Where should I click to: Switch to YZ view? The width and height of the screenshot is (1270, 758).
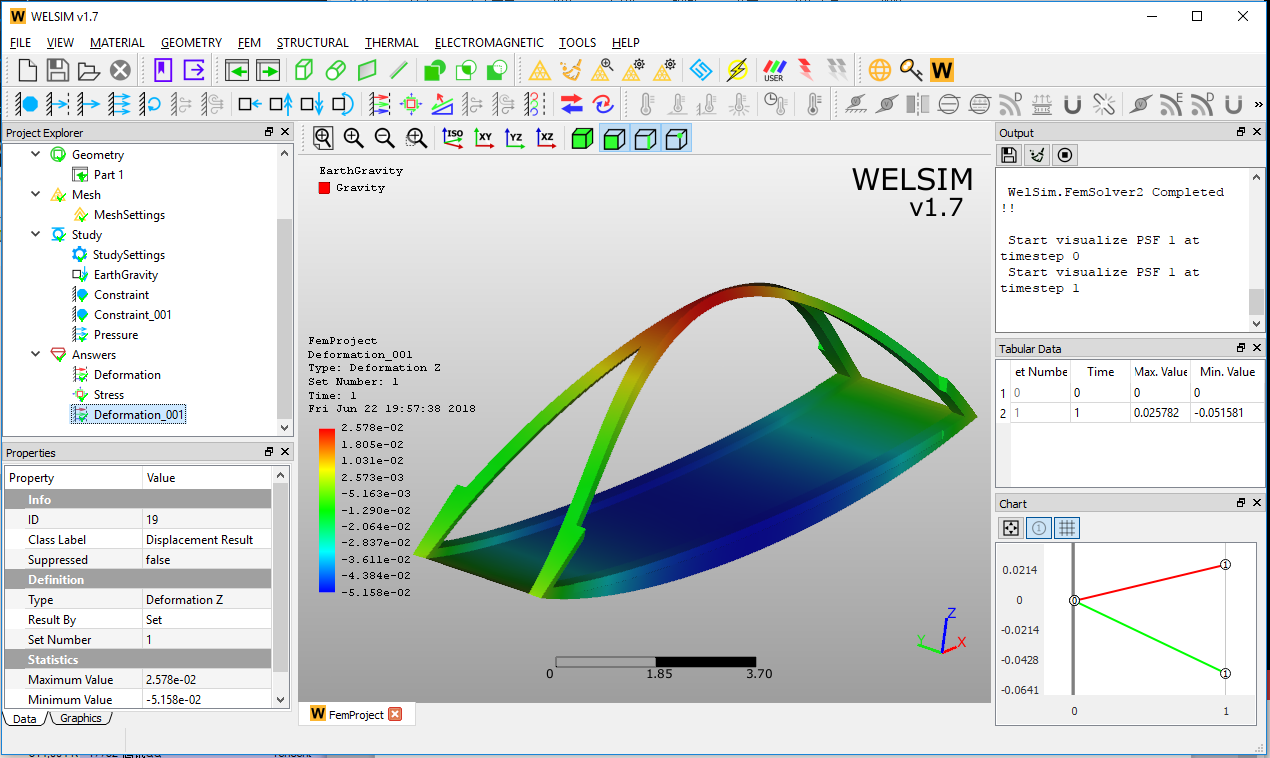pos(515,138)
